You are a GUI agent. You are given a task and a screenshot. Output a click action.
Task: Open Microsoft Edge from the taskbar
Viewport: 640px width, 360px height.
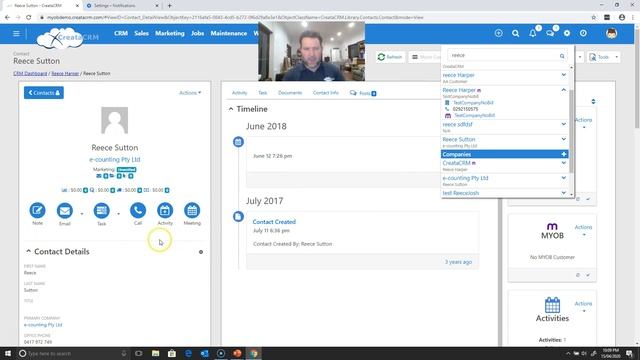(188, 353)
